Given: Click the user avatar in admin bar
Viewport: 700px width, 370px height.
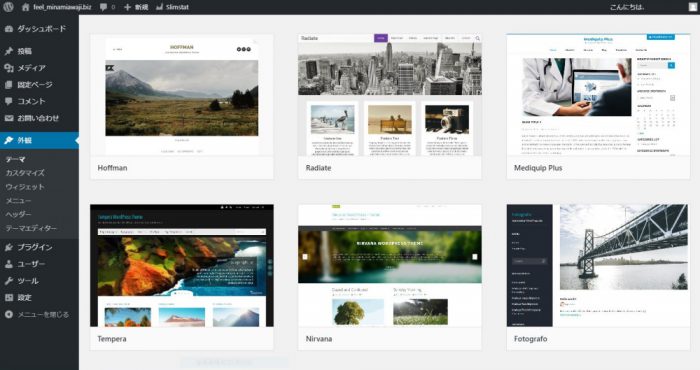Looking at the screenshot, I should (x=692, y=7).
